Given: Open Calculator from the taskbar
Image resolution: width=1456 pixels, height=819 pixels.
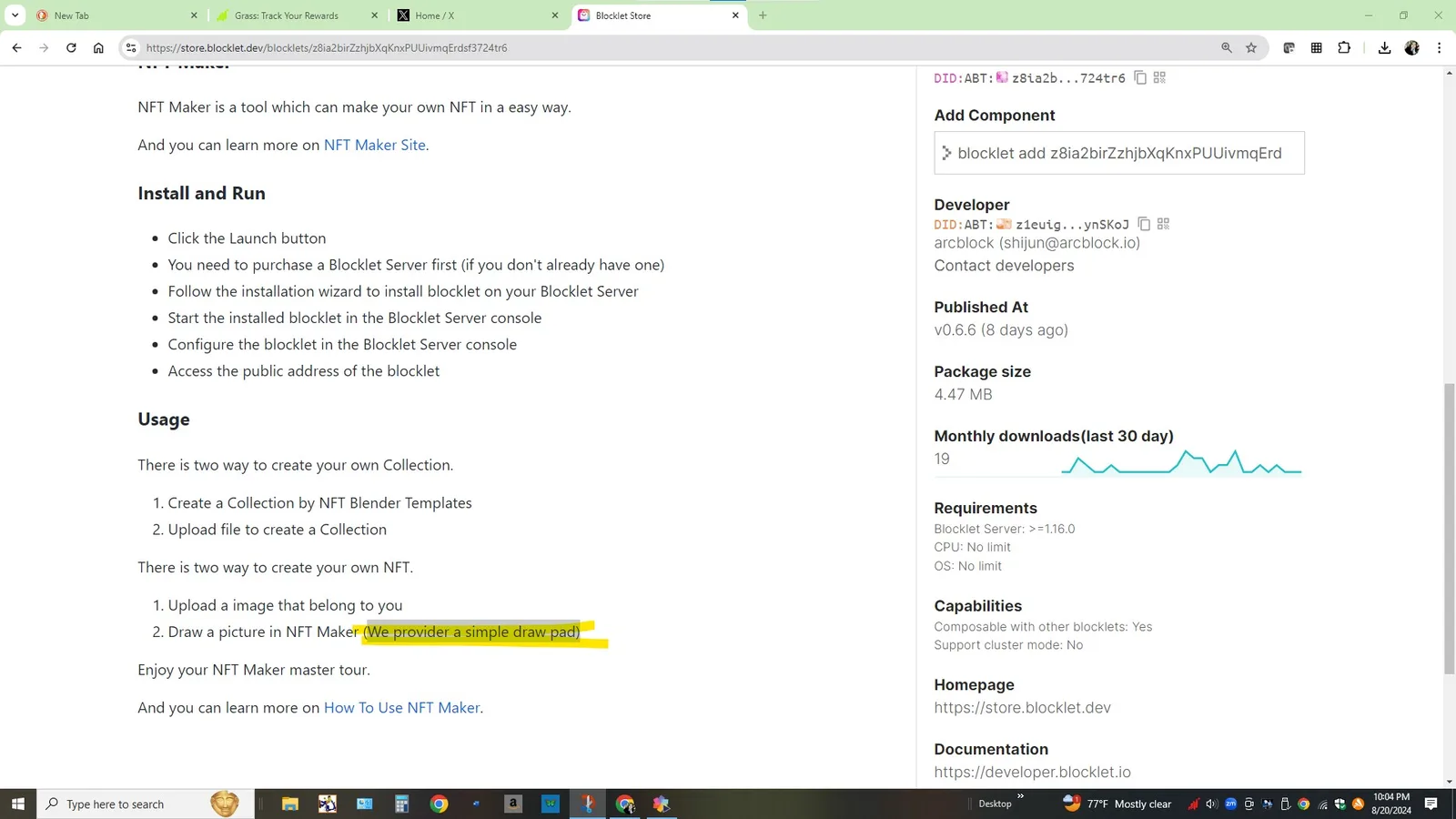Looking at the screenshot, I should point(401,804).
